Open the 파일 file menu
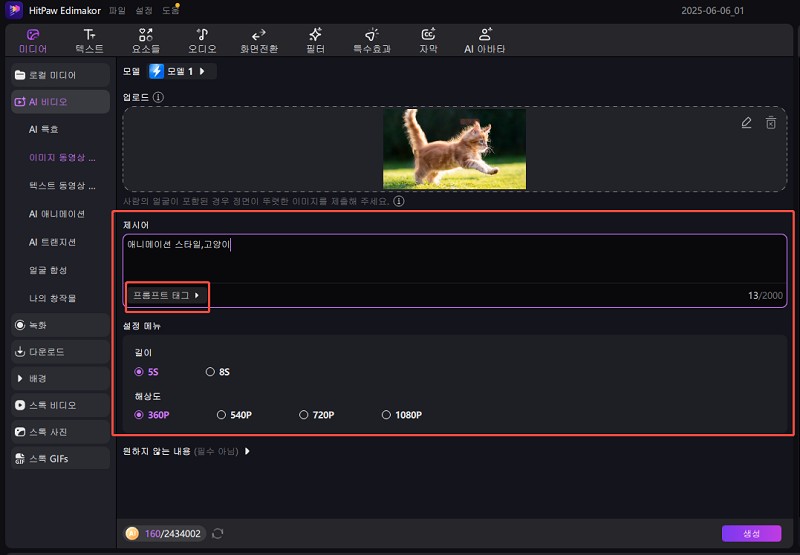Viewport: 800px width, 555px height. [x=117, y=10]
